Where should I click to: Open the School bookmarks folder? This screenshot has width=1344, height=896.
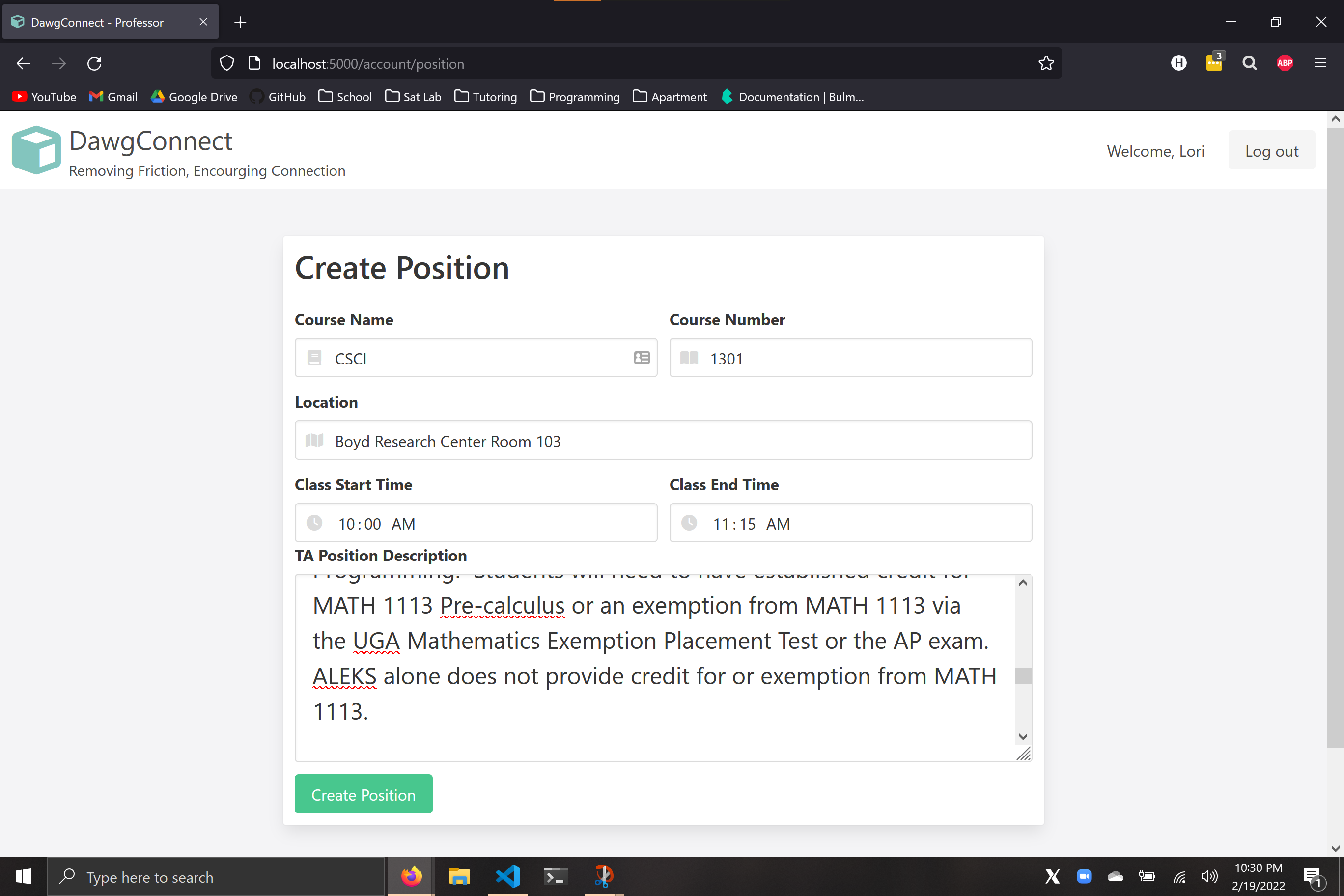[x=345, y=97]
